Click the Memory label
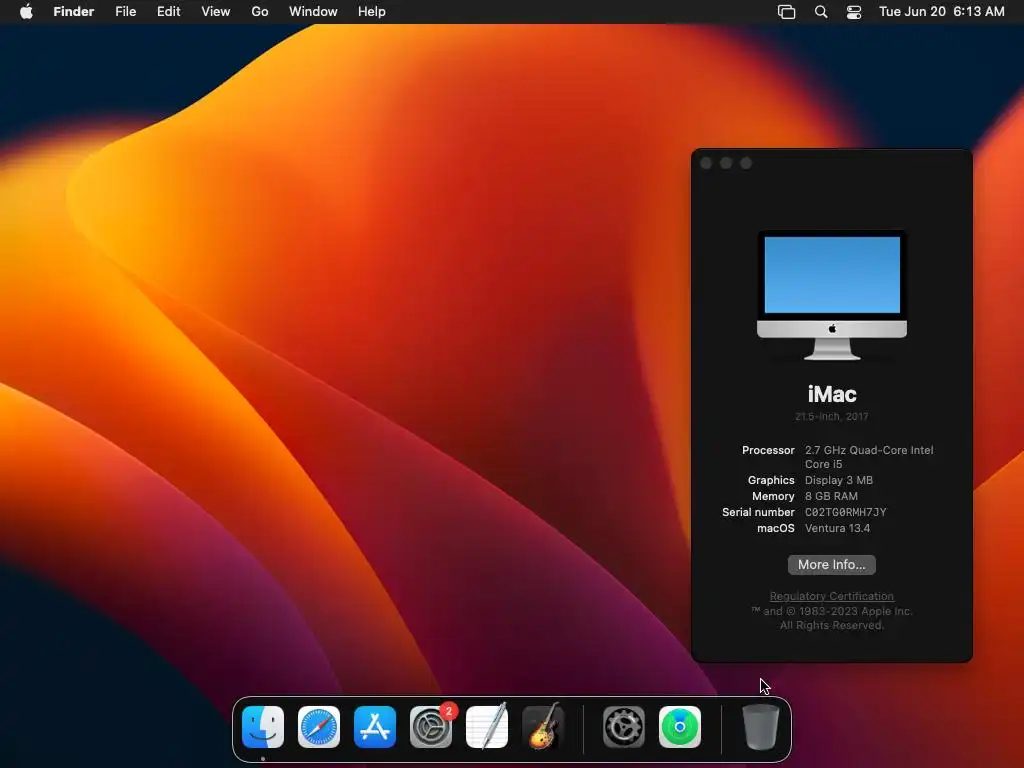This screenshot has height=768, width=1024. coord(773,496)
